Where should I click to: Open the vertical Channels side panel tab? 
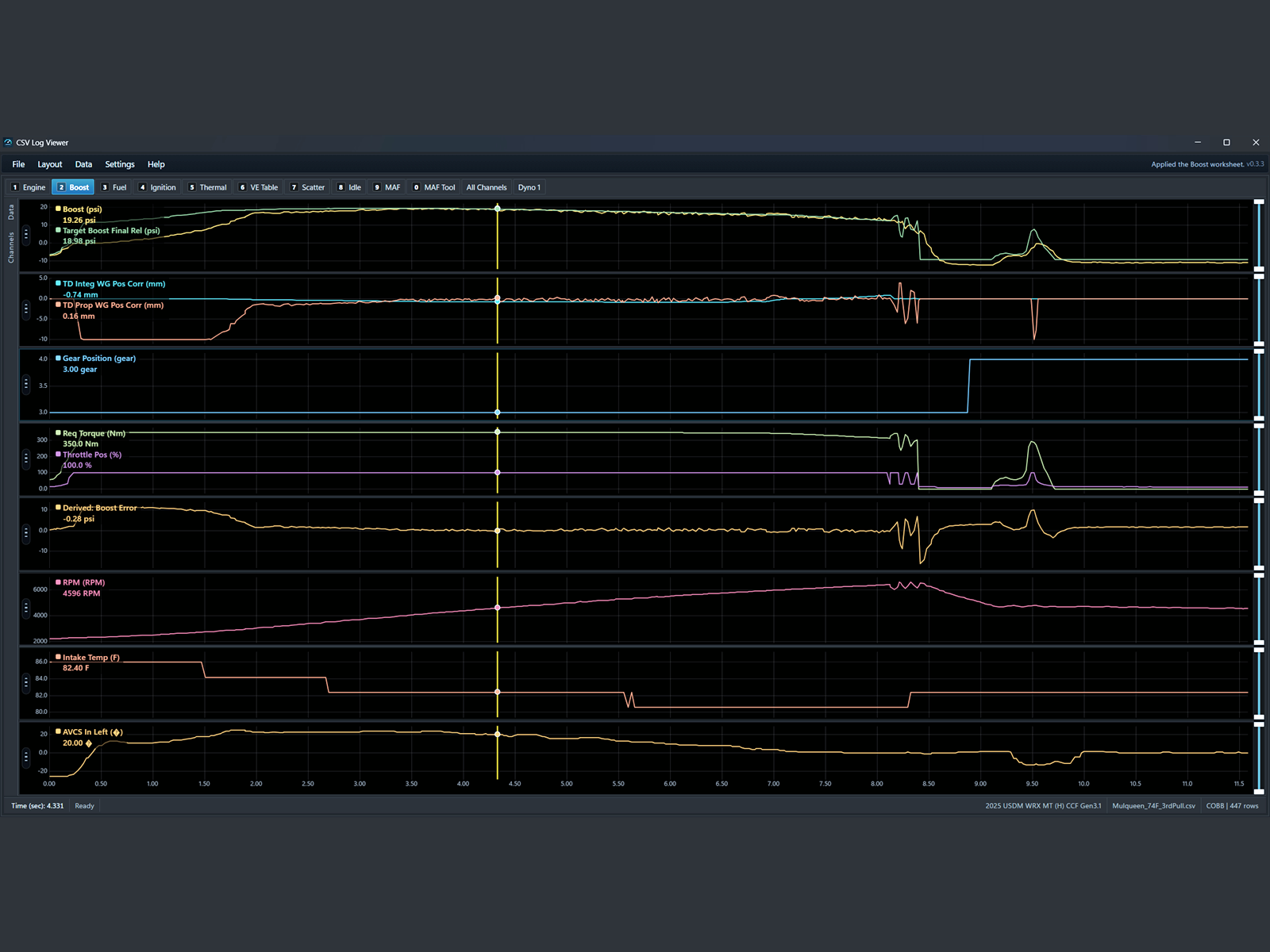(x=11, y=248)
